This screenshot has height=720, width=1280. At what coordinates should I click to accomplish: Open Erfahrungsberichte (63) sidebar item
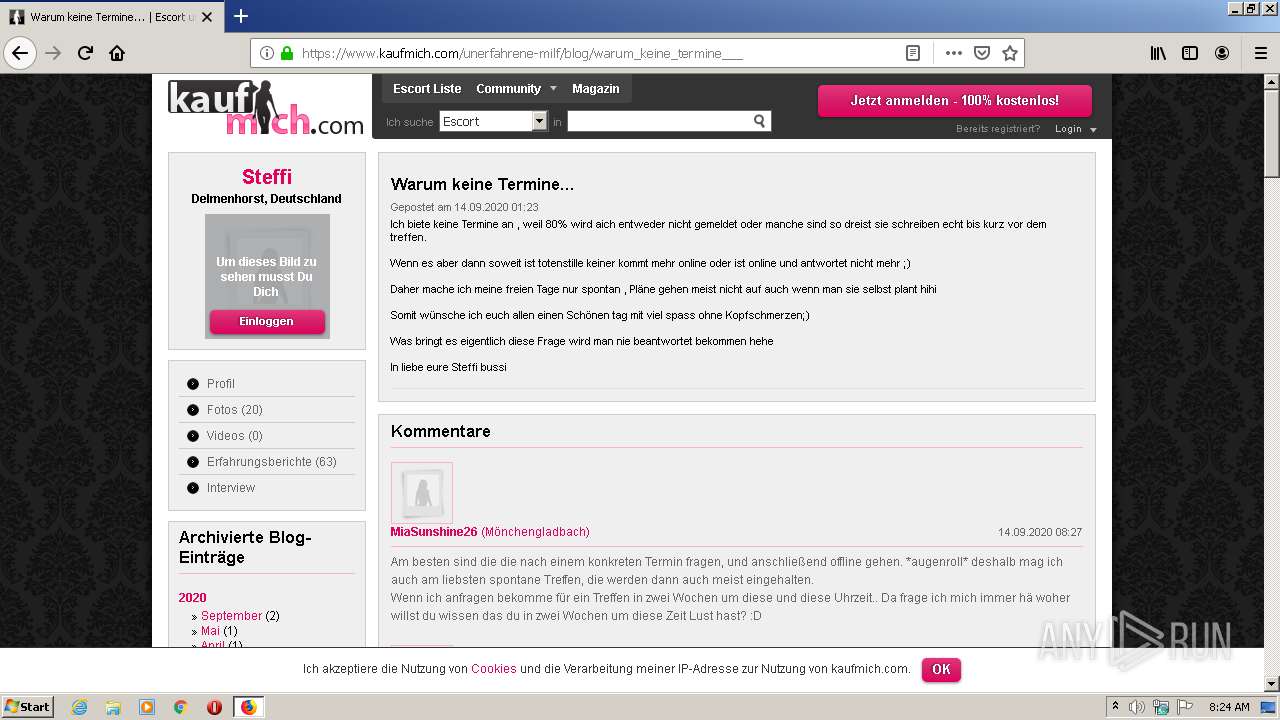272,462
